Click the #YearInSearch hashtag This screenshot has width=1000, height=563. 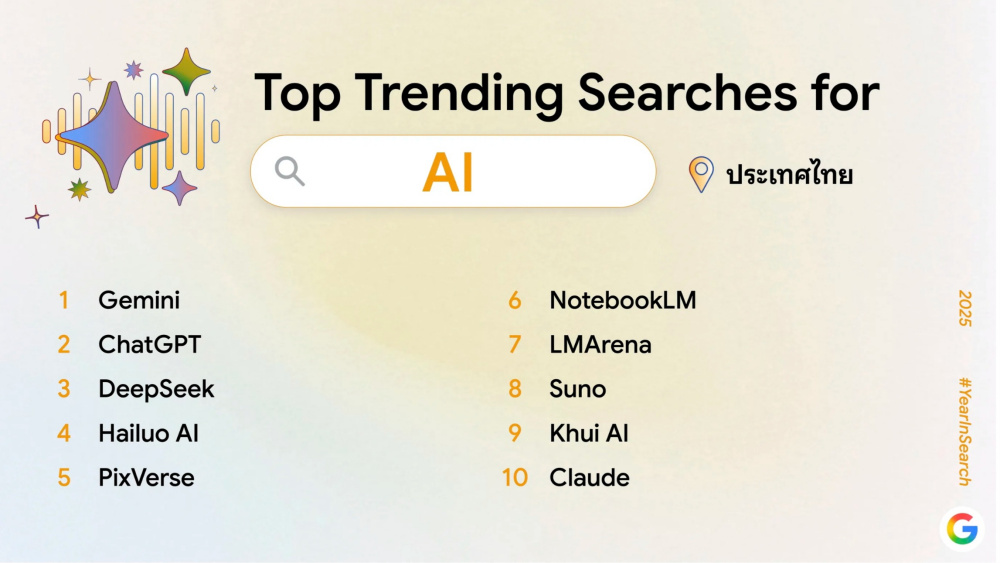(965, 430)
